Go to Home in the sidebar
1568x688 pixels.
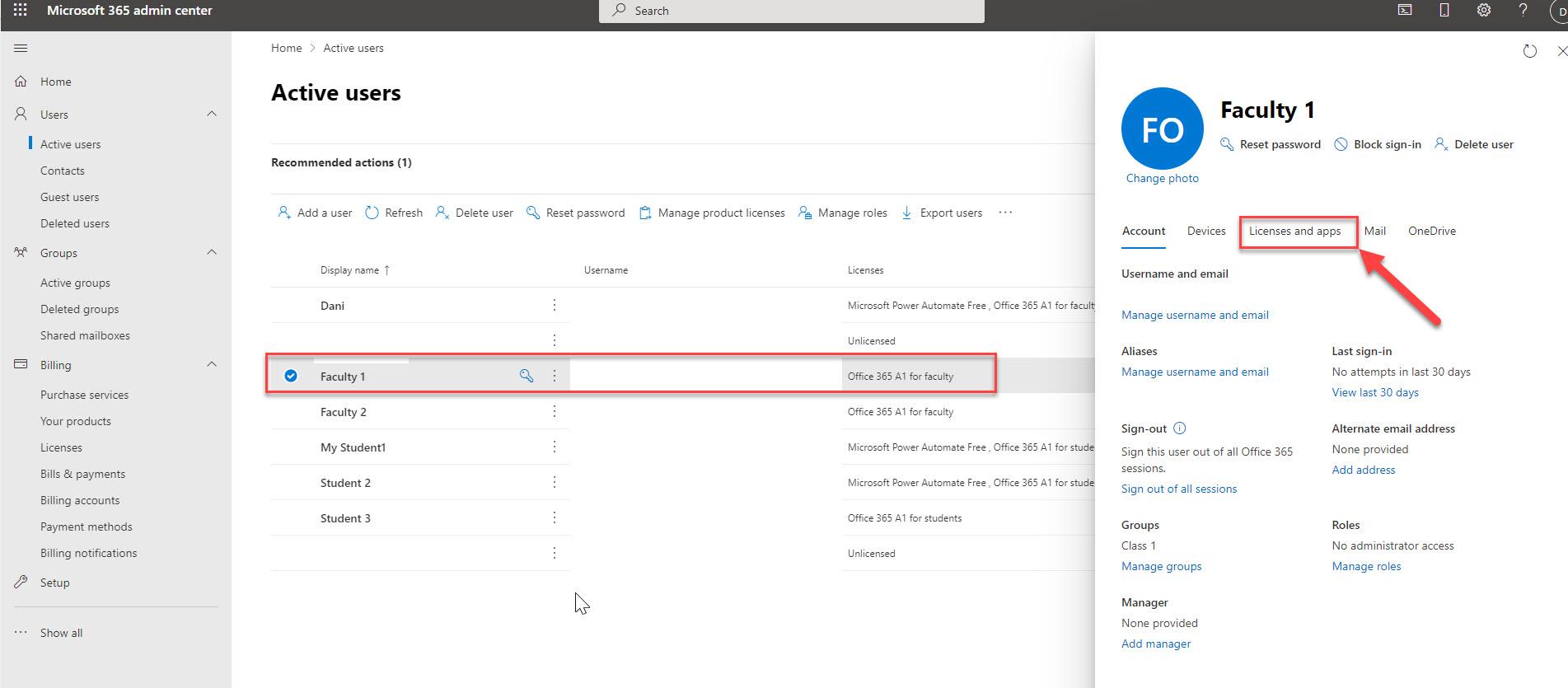pyautogui.click(x=55, y=82)
